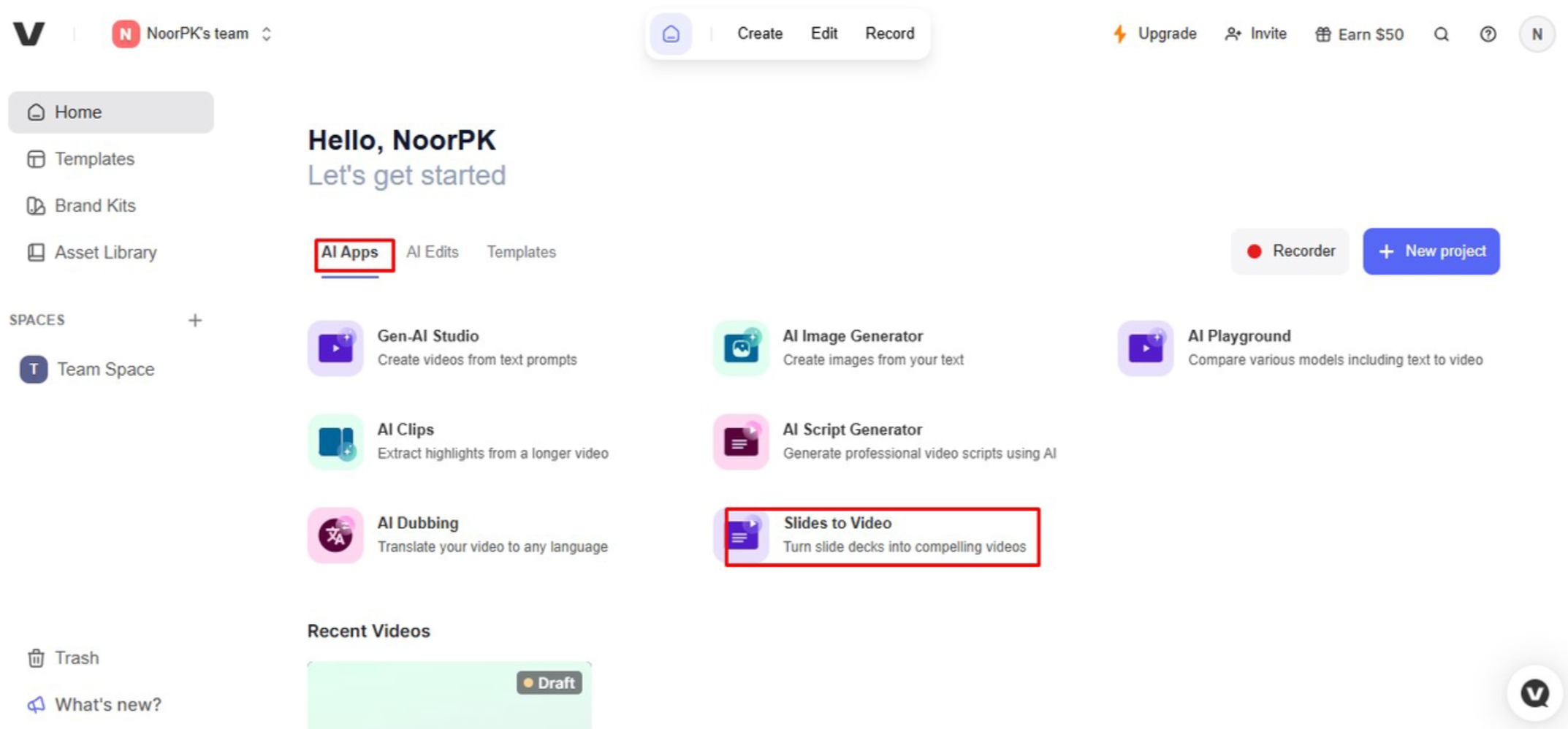This screenshot has width=1568, height=729.
Task: Open AI Dubbing title text
Action: click(418, 523)
